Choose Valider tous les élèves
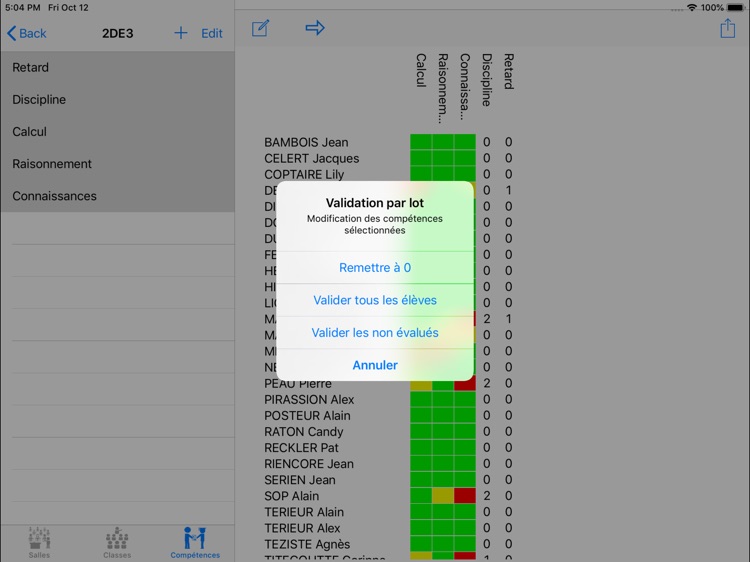Image resolution: width=750 pixels, height=562 pixels. point(375,300)
